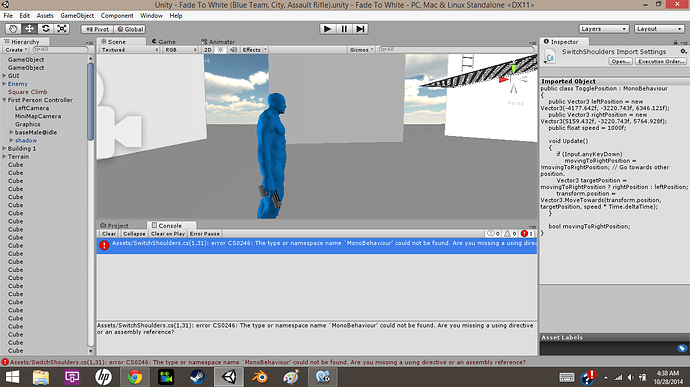Open Google Chrome from taskbar
This screenshot has width=690, height=387.
[x=135, y=377]
